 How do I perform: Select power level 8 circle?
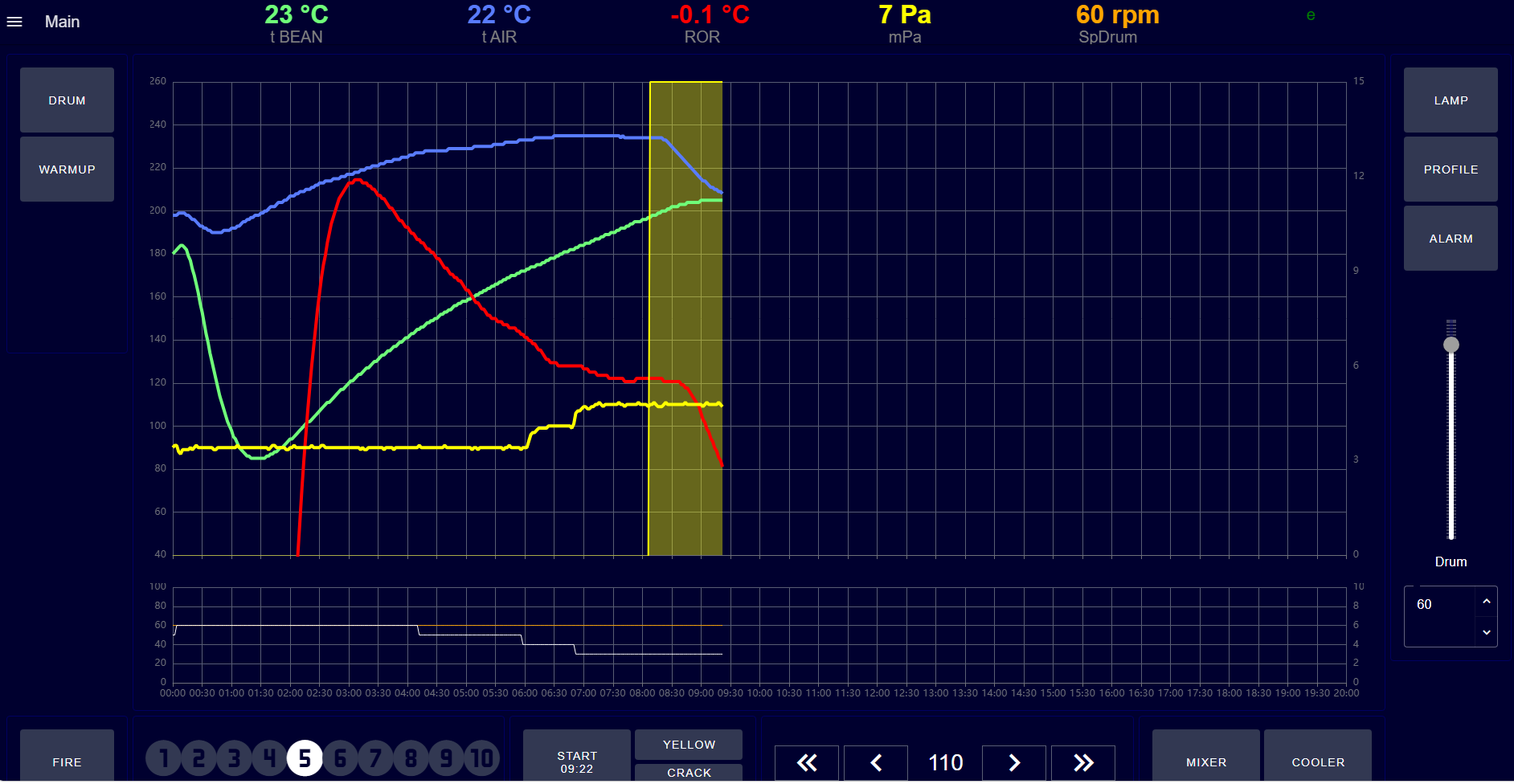click(411, 758)
